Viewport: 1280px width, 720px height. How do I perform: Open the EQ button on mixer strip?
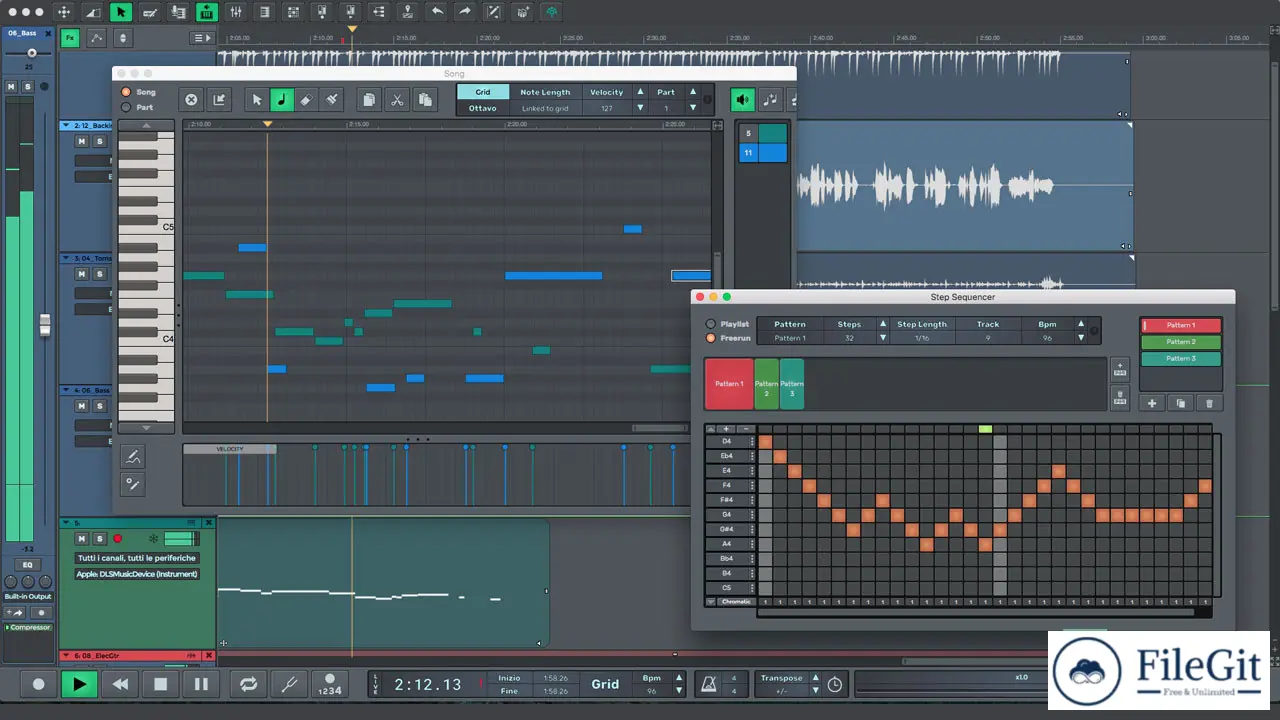28,565
